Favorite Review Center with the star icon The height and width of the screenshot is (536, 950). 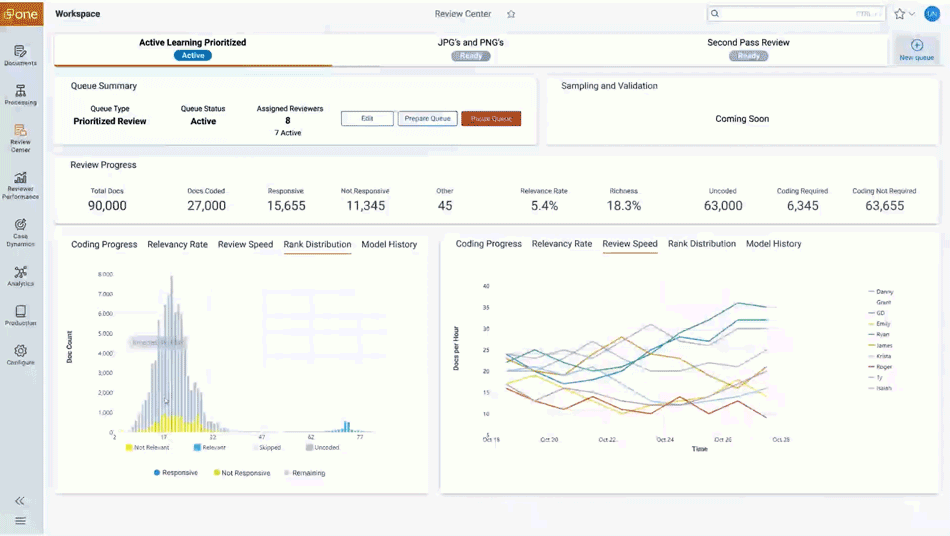coord(511,14)
